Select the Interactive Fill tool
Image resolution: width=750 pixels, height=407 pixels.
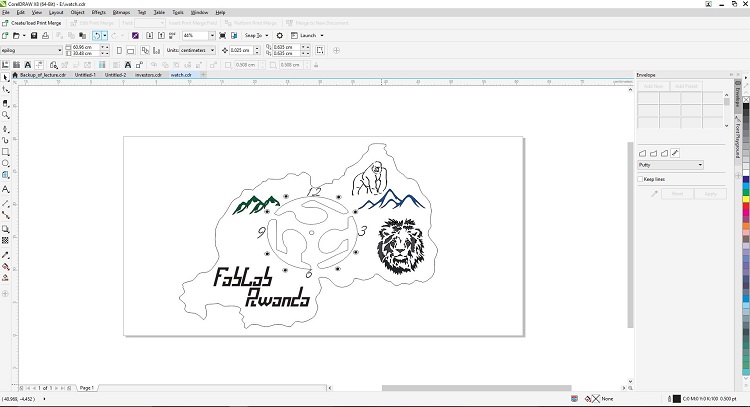point(5,266)
